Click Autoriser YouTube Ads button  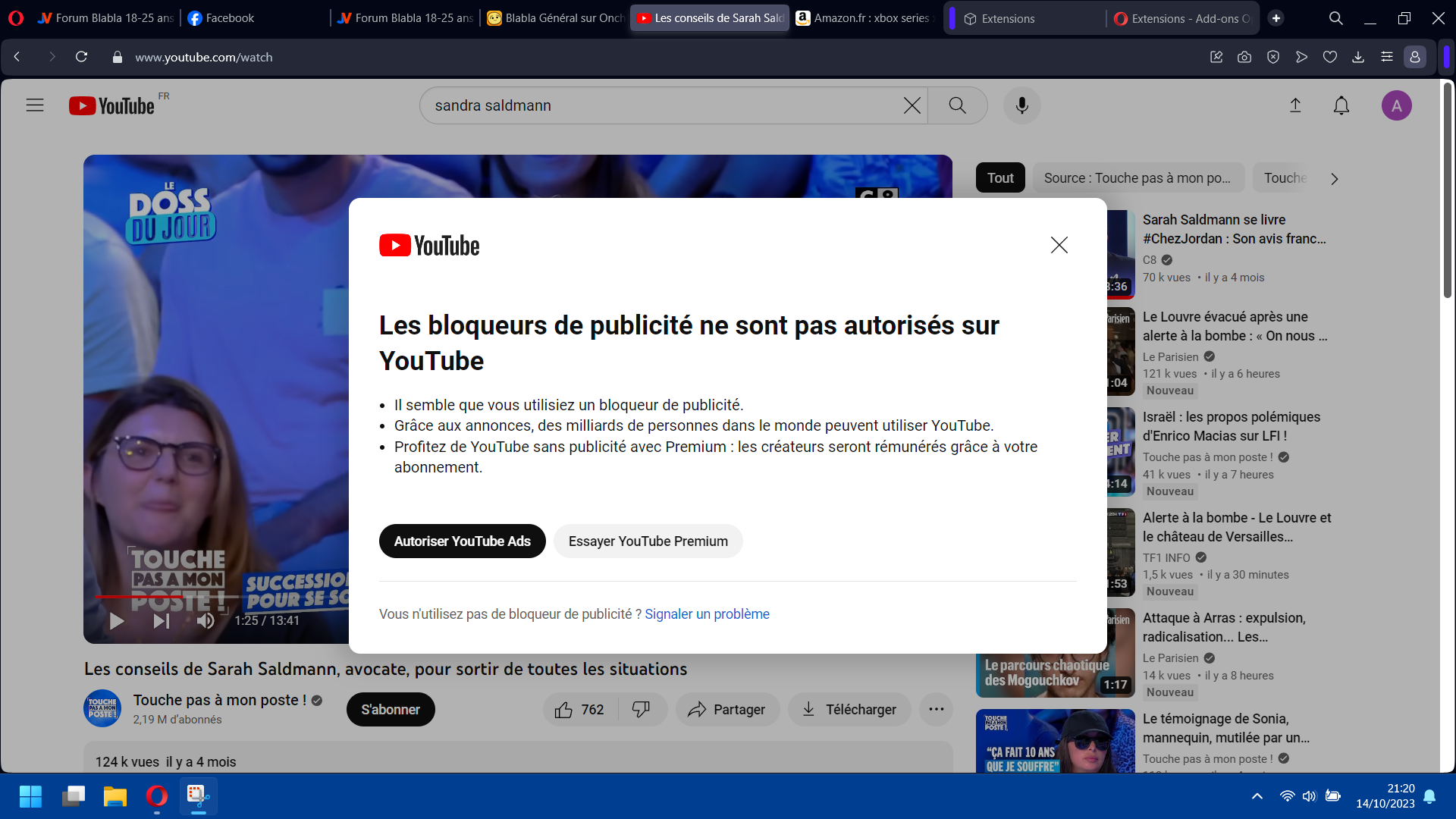point(462,541)
